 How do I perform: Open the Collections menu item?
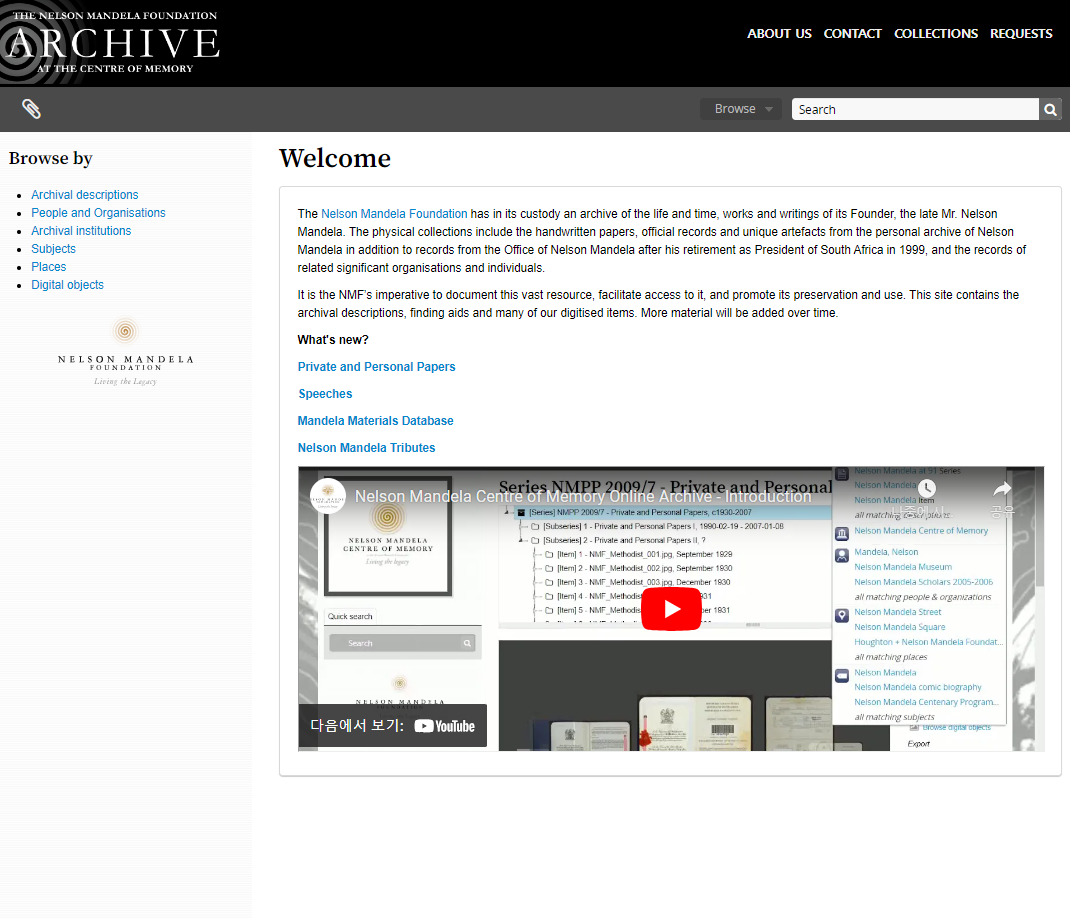click(x=935, y=33)
